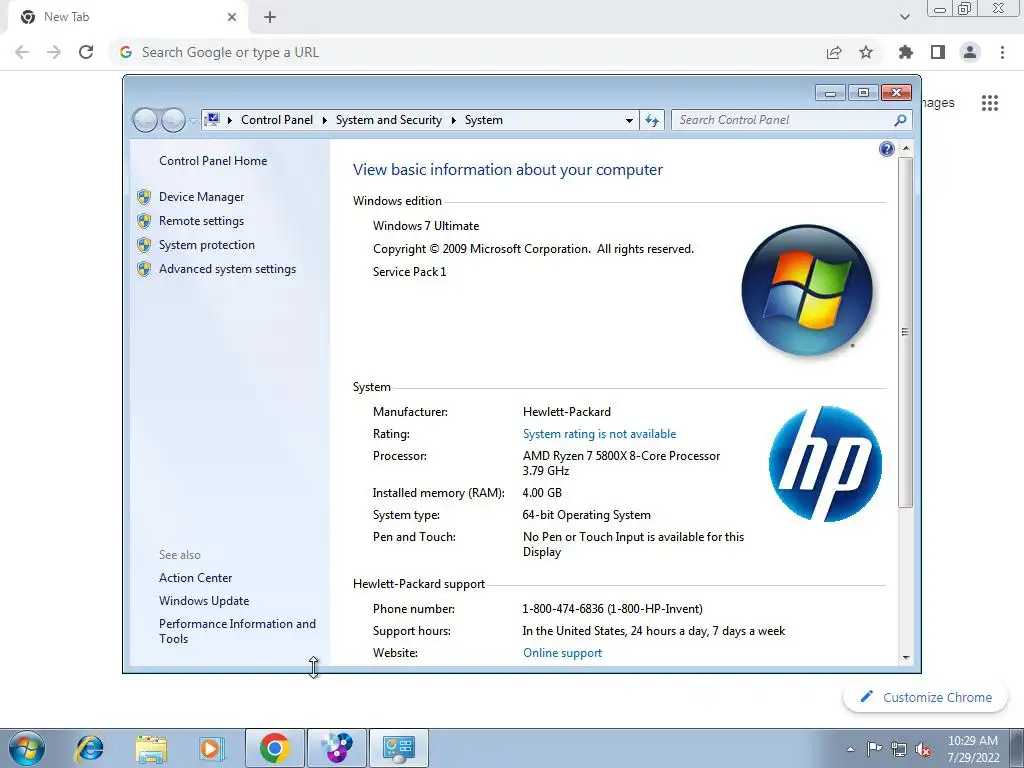Click the magnifier icon in Control Panel search

(x=900, y=120)
